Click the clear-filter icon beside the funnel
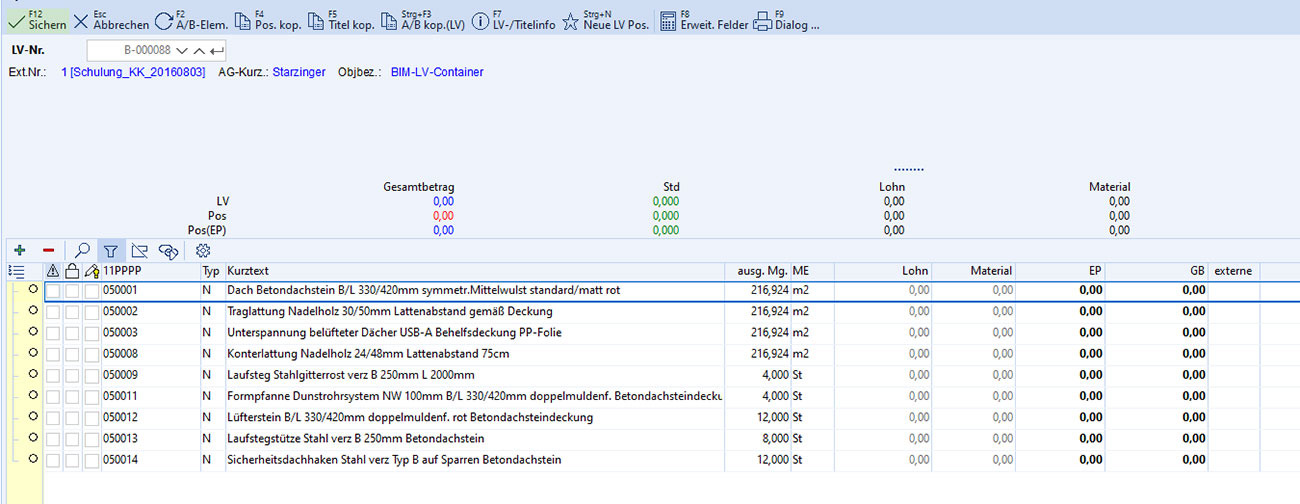Image resolution: width=1300 pixels, height=504 pixels. point(139,251)
